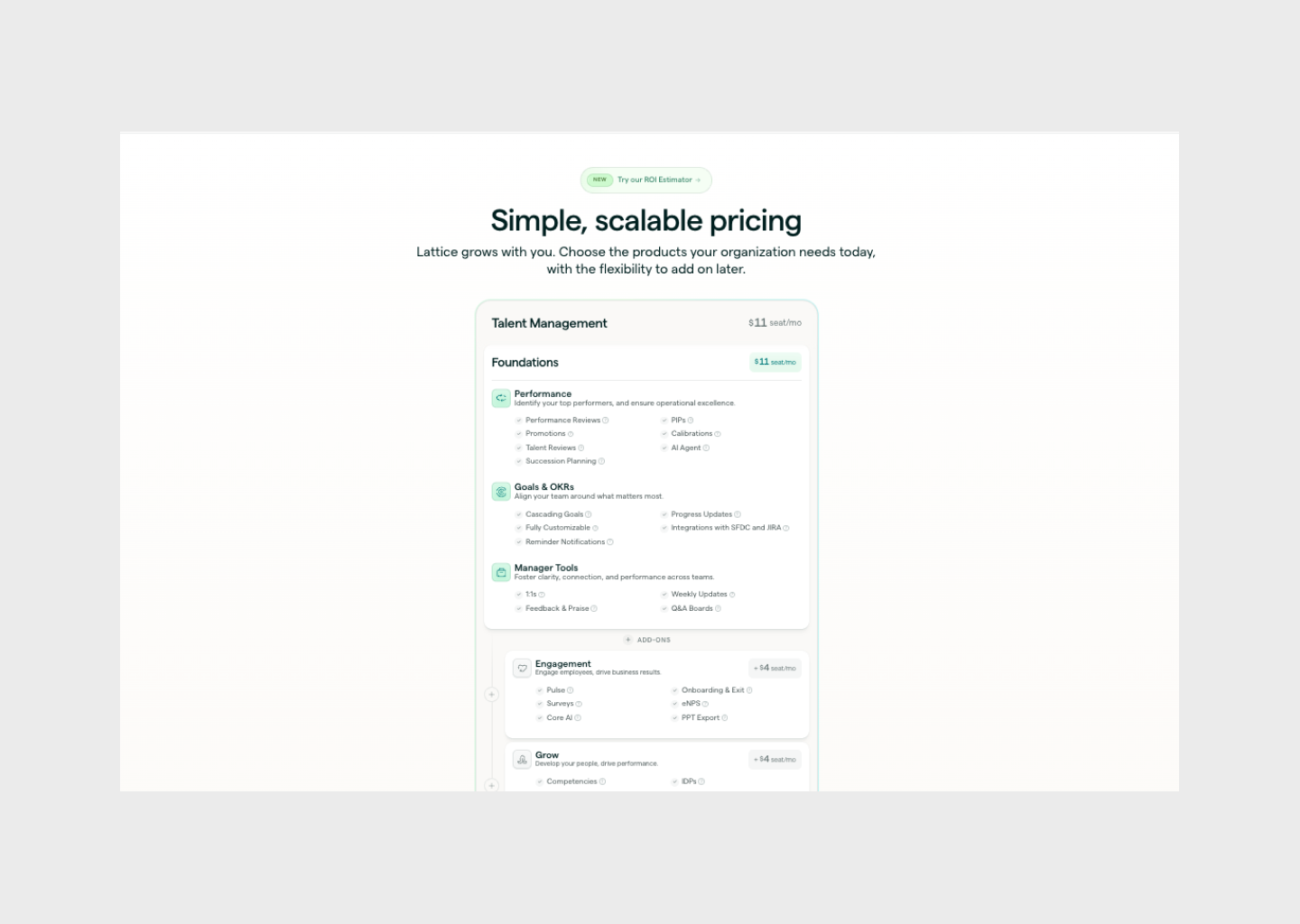Click the Engagement heart icon
The image size is (1300, 924).
(x=522, y=668)
